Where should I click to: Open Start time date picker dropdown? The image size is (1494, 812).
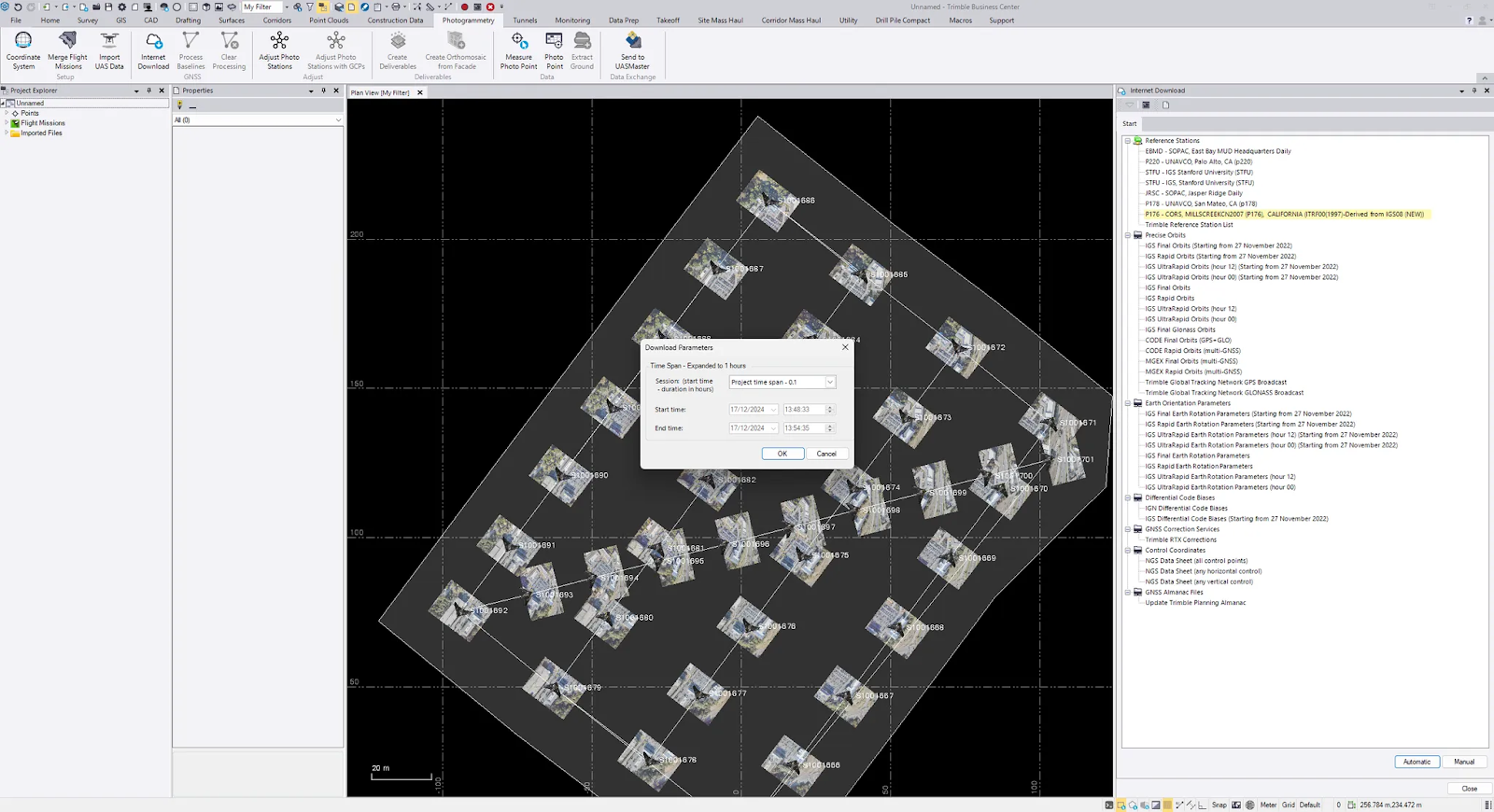click(773, 410)
